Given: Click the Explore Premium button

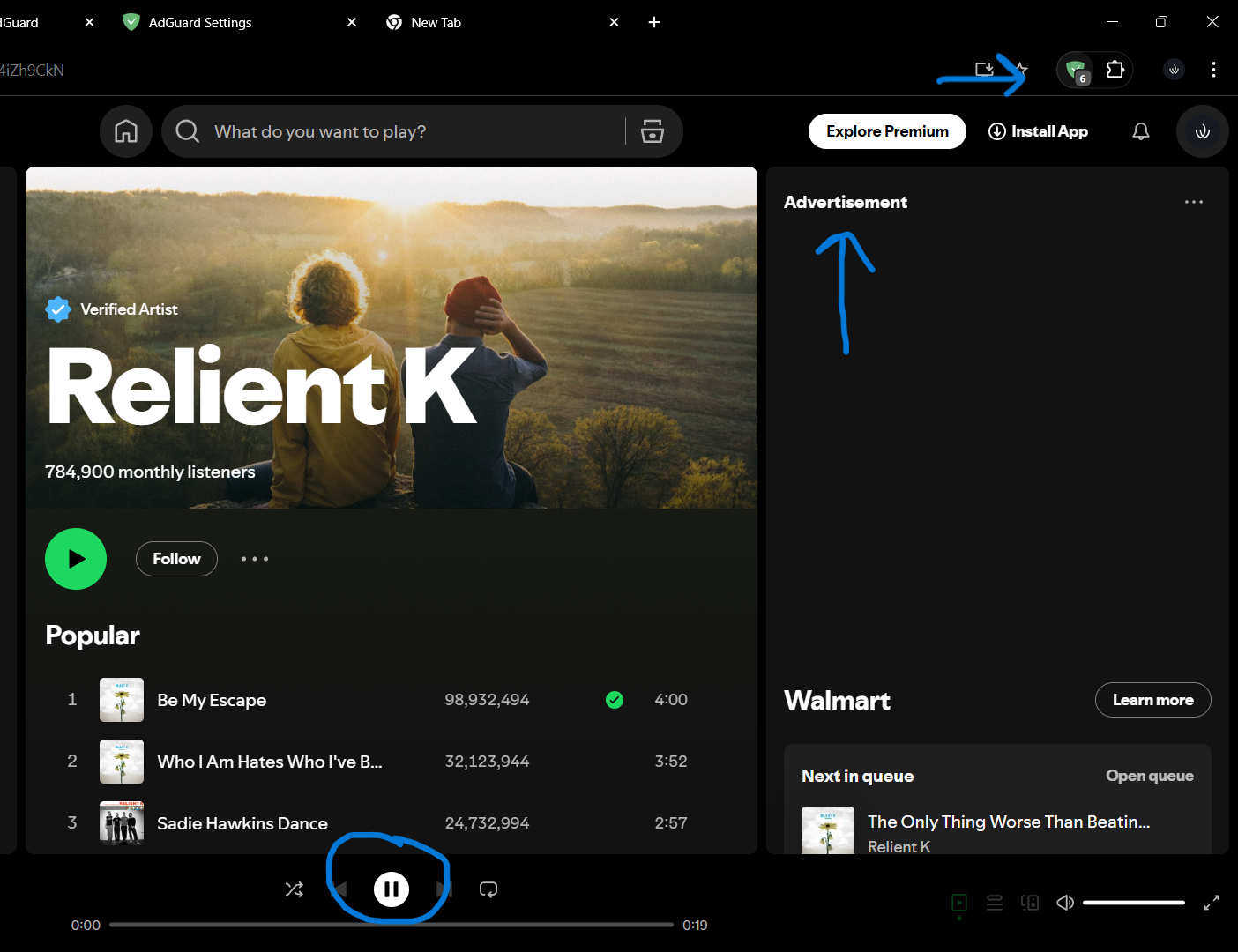Looking at the screenshot, I should coord(887,130).
